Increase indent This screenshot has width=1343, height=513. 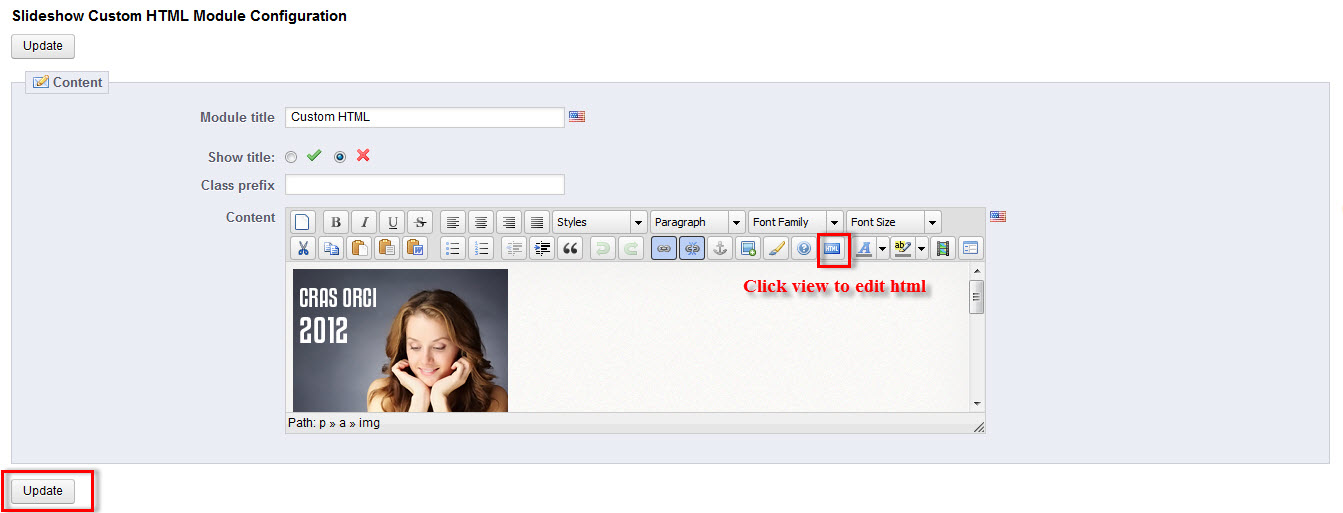point(542,248)
